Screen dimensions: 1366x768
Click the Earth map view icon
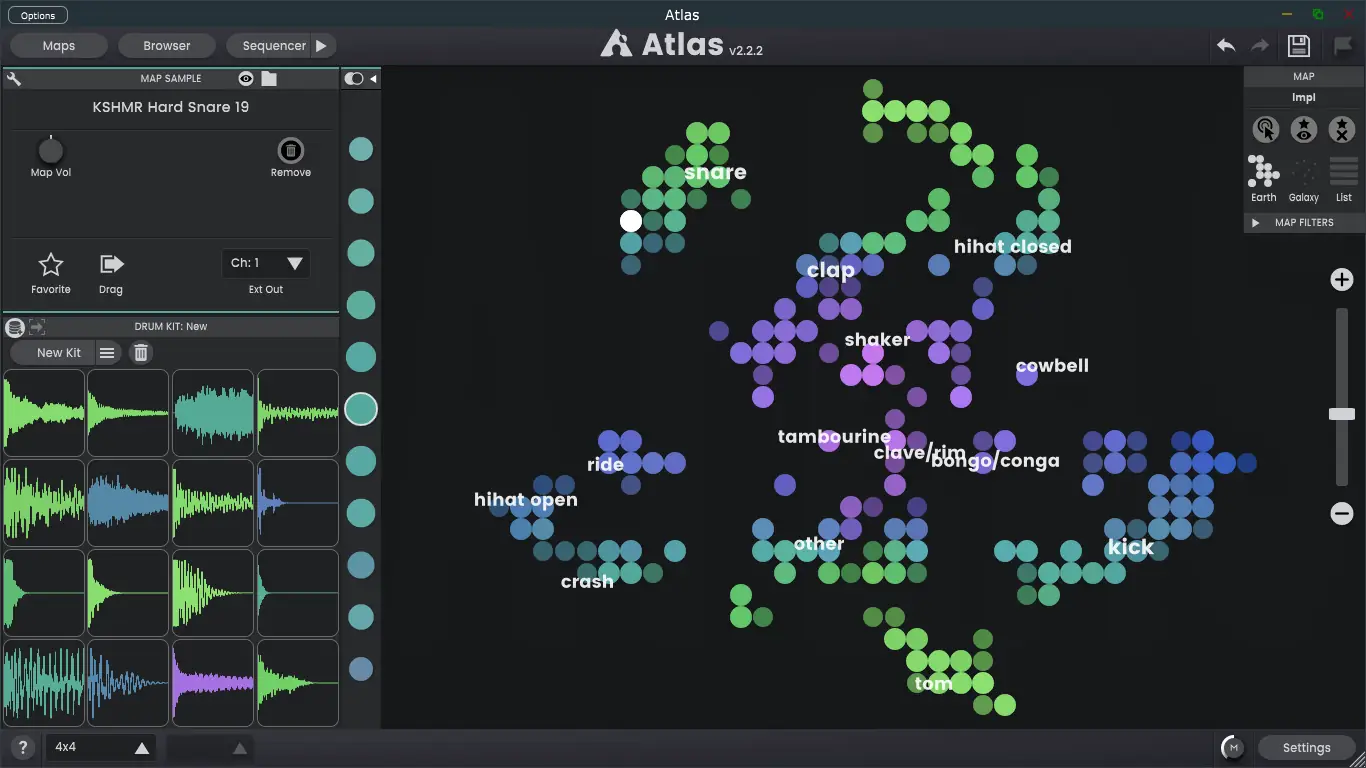tap(1263, 178)
